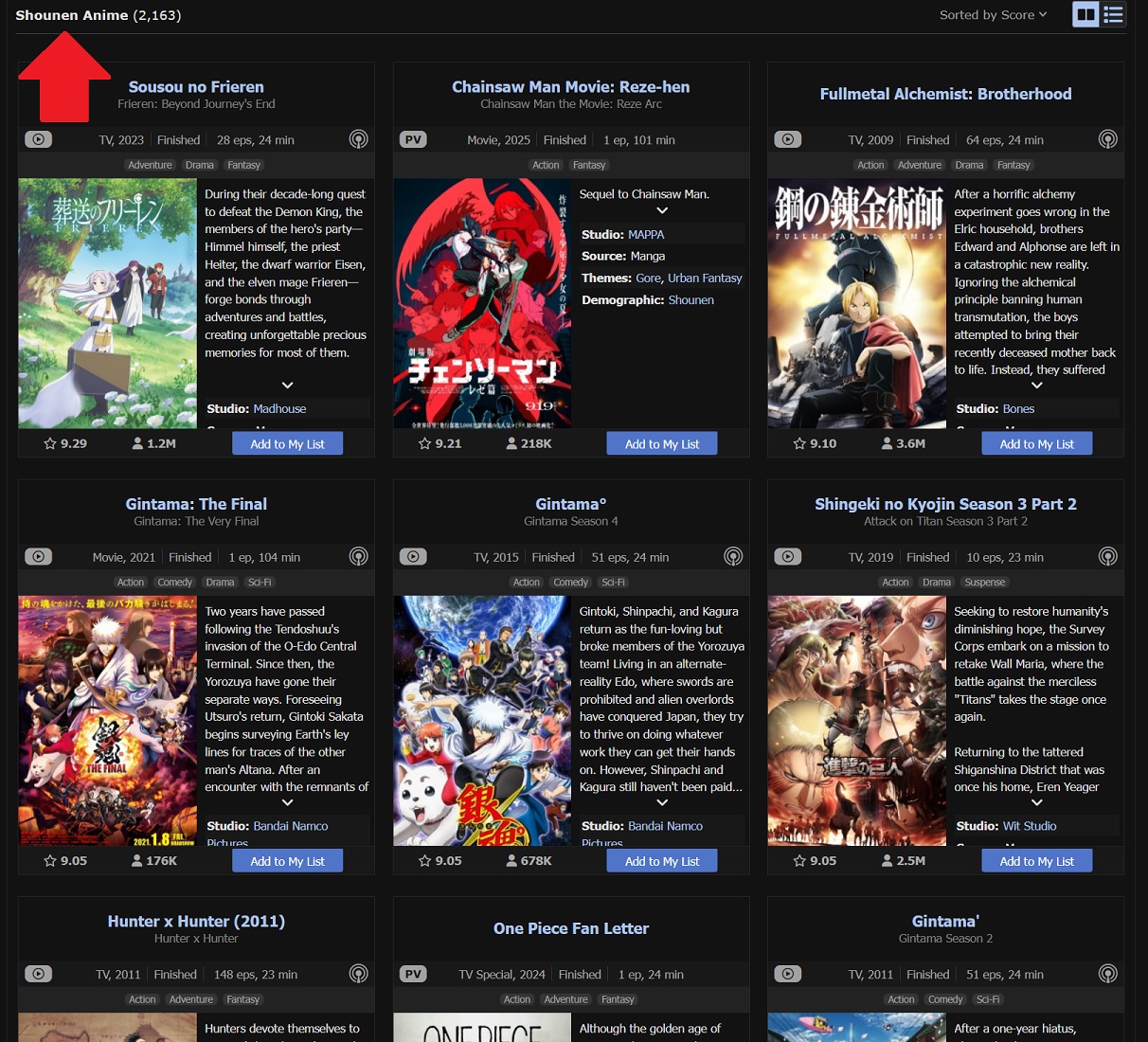
Task: Click broadcast icon on Gintama' card
Action: (1107, 973)
